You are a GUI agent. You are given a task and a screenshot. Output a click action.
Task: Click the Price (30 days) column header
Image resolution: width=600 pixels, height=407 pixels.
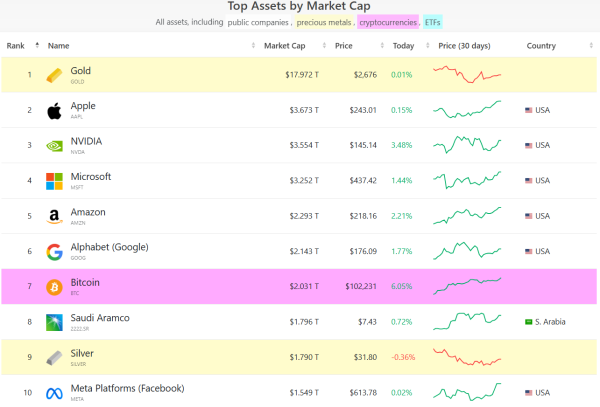[464, 46]
